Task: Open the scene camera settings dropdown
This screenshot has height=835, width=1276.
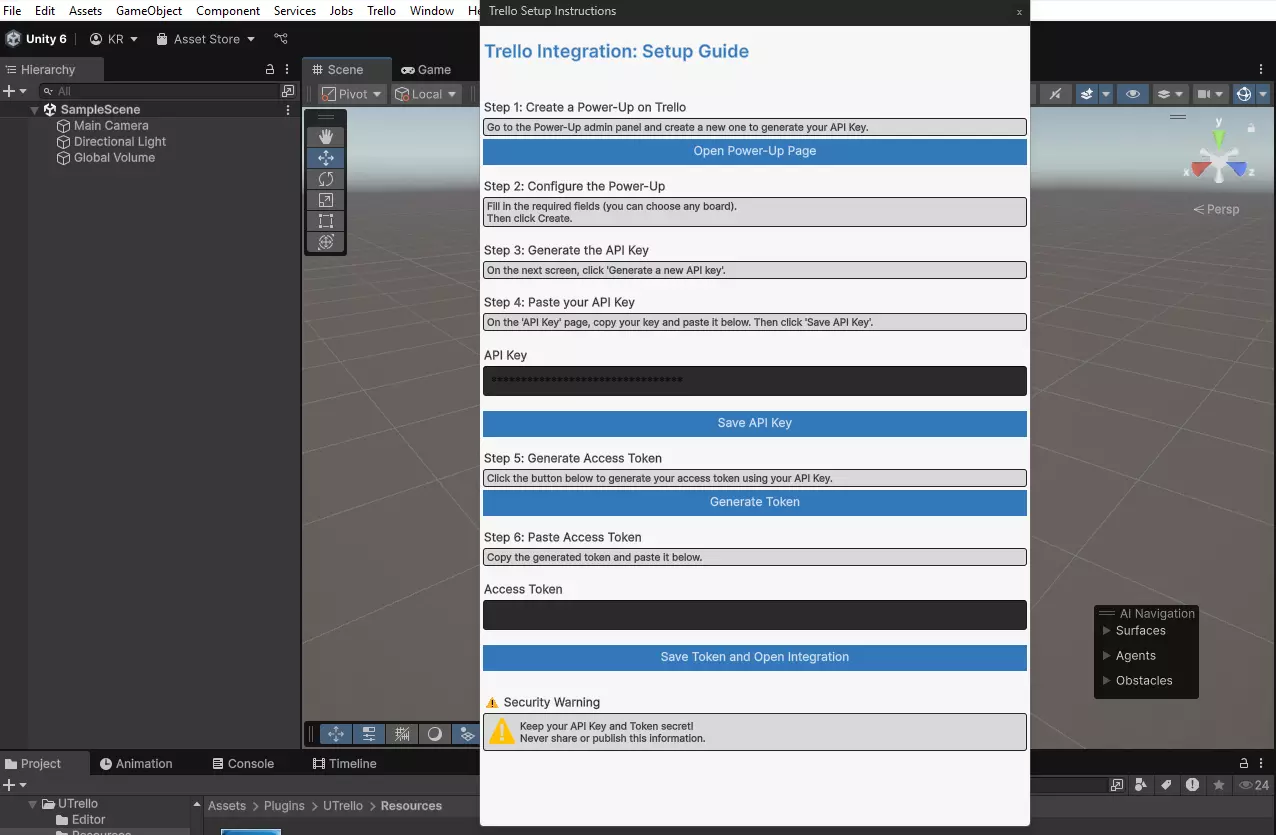Action: pos(1210,94)
